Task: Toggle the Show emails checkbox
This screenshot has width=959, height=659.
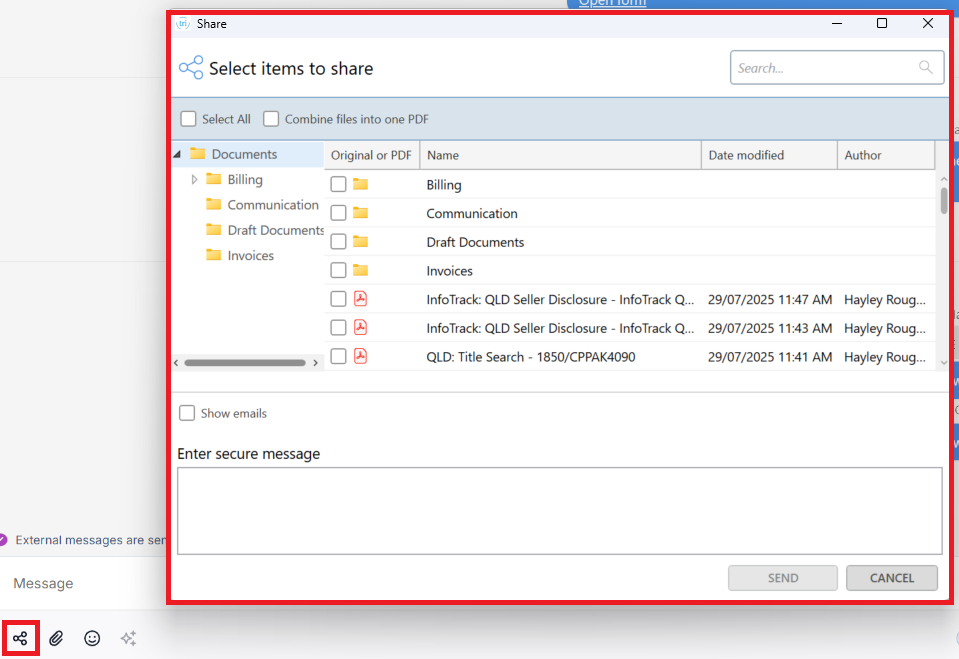Action: click(187, 413)
